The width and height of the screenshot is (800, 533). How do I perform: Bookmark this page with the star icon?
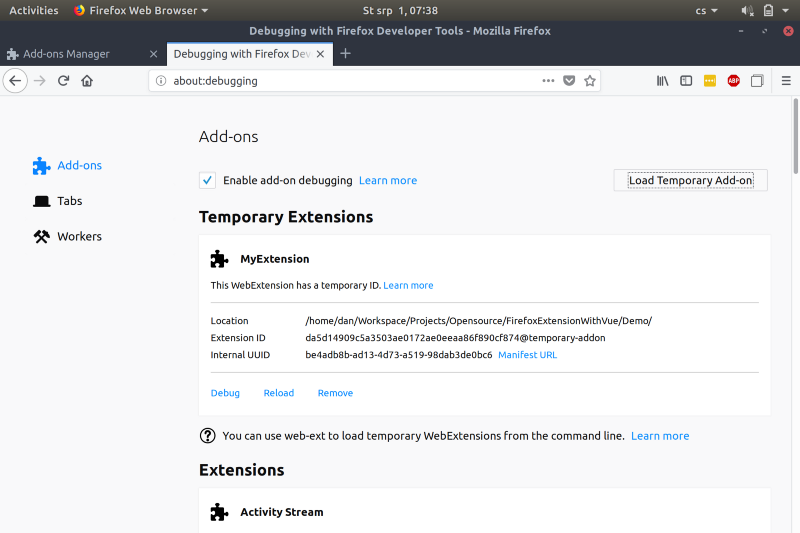pyautogui.click(x=590, y=81)
